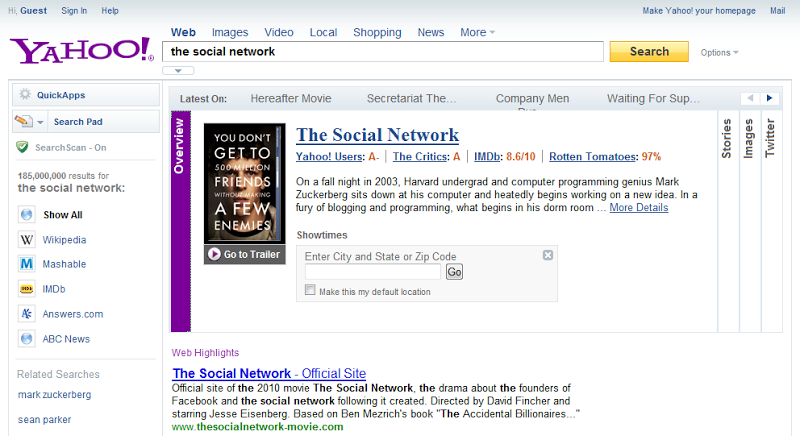The height and width of the screenshot is (436, 800).
Task: Click the ABC News filter text
Action: pos(66,339)
